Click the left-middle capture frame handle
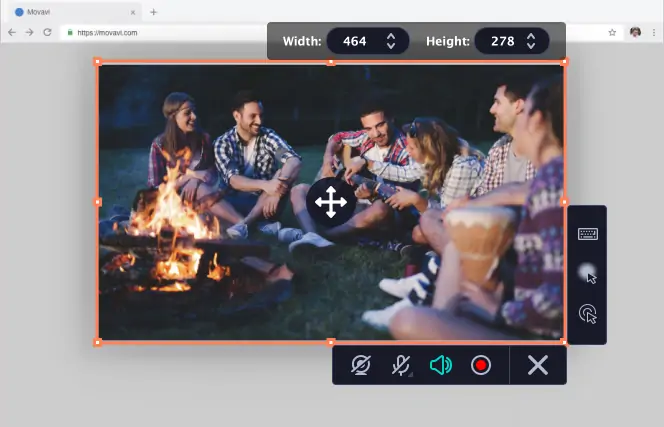 pyautogui.click(x=97, y=202)
